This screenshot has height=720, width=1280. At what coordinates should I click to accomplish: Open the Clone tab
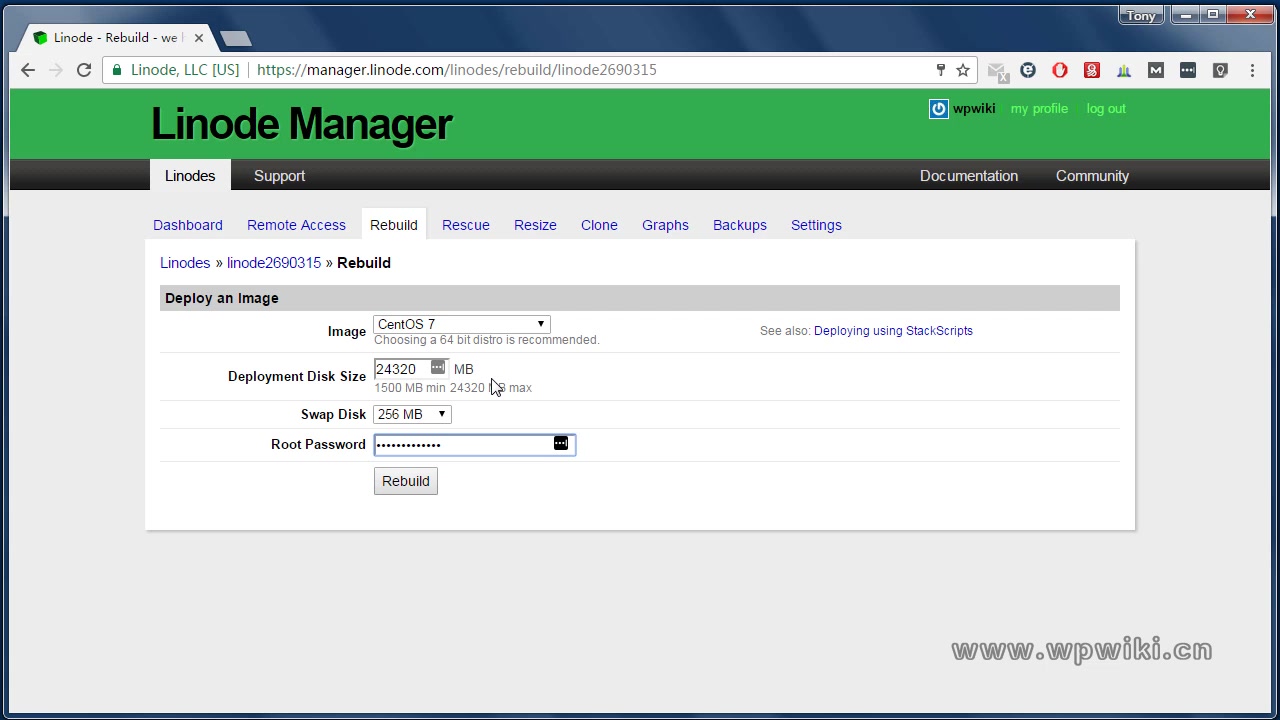click(599, 225)
